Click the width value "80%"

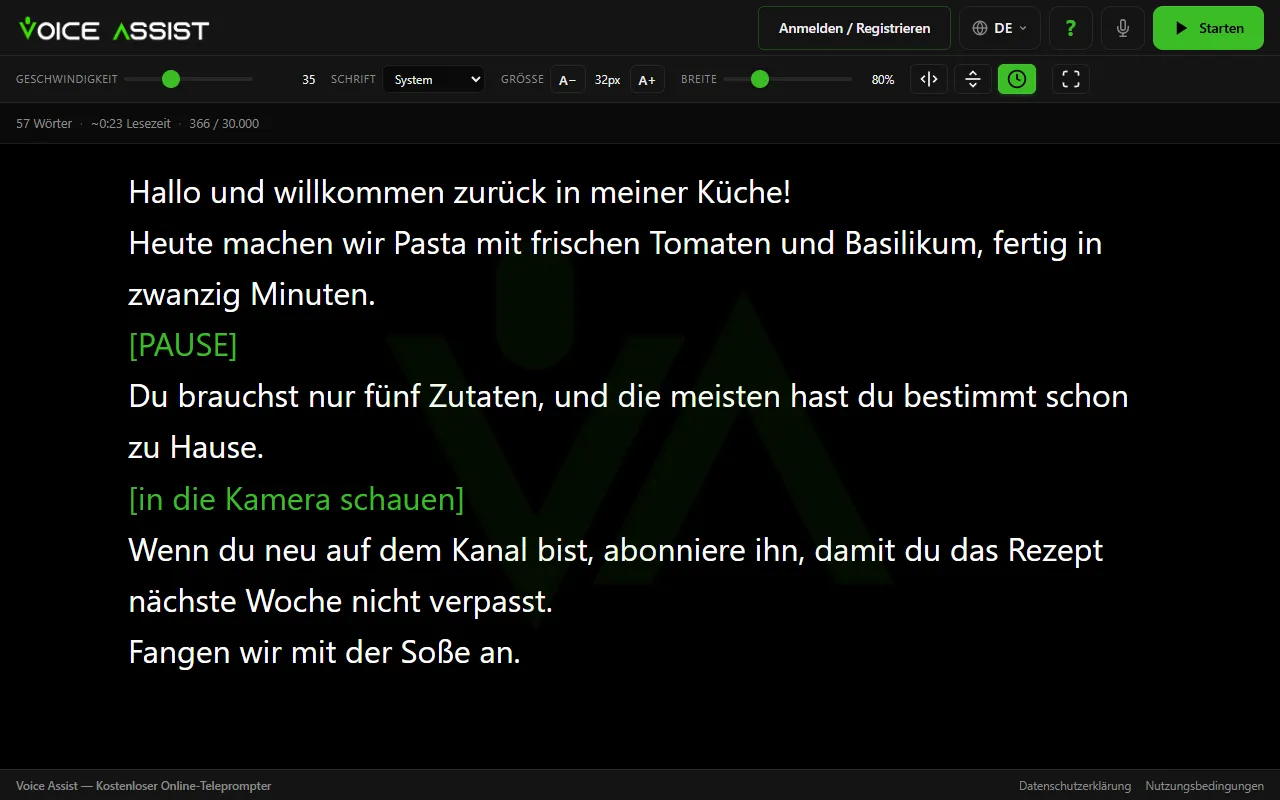click(x=883, y=80)
